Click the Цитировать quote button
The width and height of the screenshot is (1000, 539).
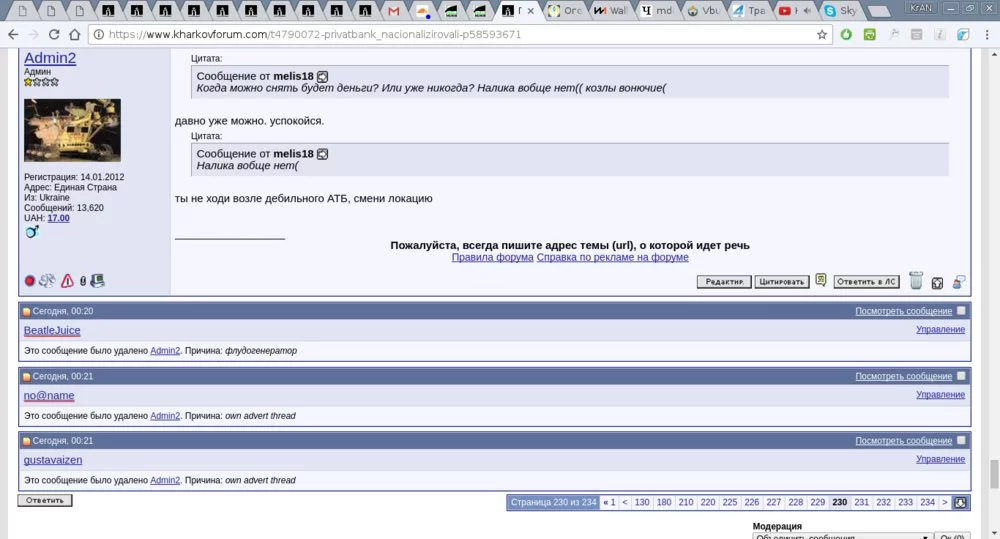click(781, 282)
